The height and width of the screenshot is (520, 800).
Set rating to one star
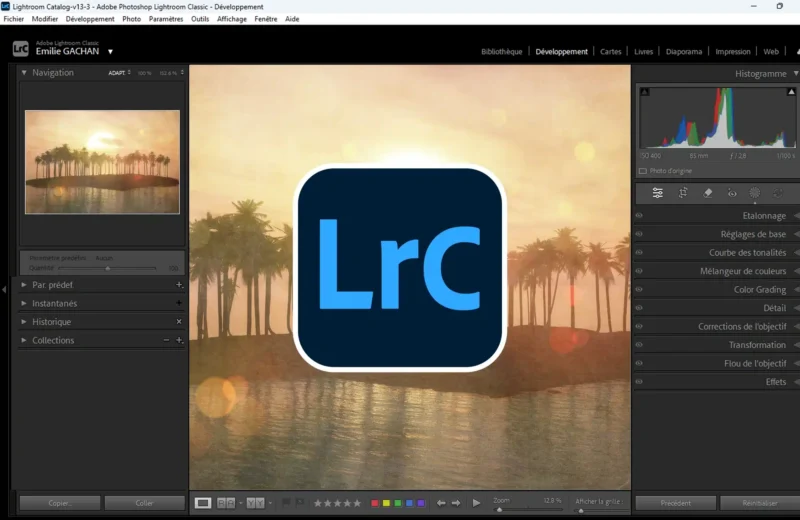pos(318,503)
